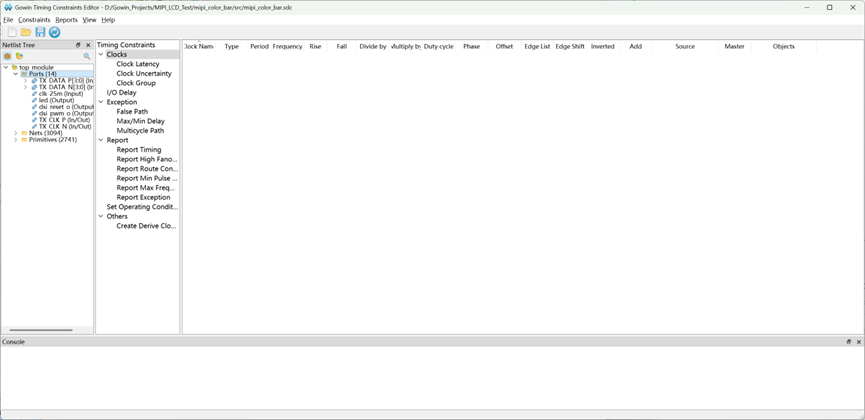Select Report Timing item
865x420 pixels.
(139, 150)
